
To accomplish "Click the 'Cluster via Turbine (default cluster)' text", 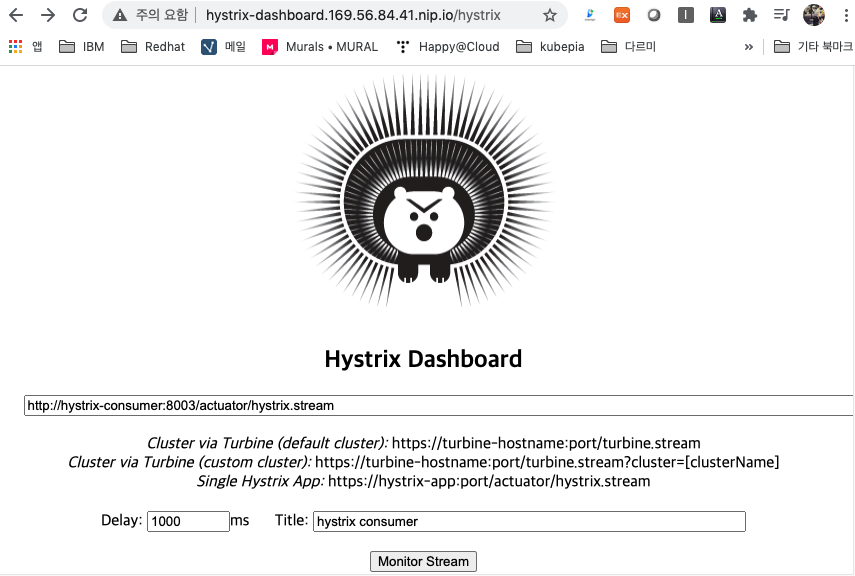I will tap(267, 443).
